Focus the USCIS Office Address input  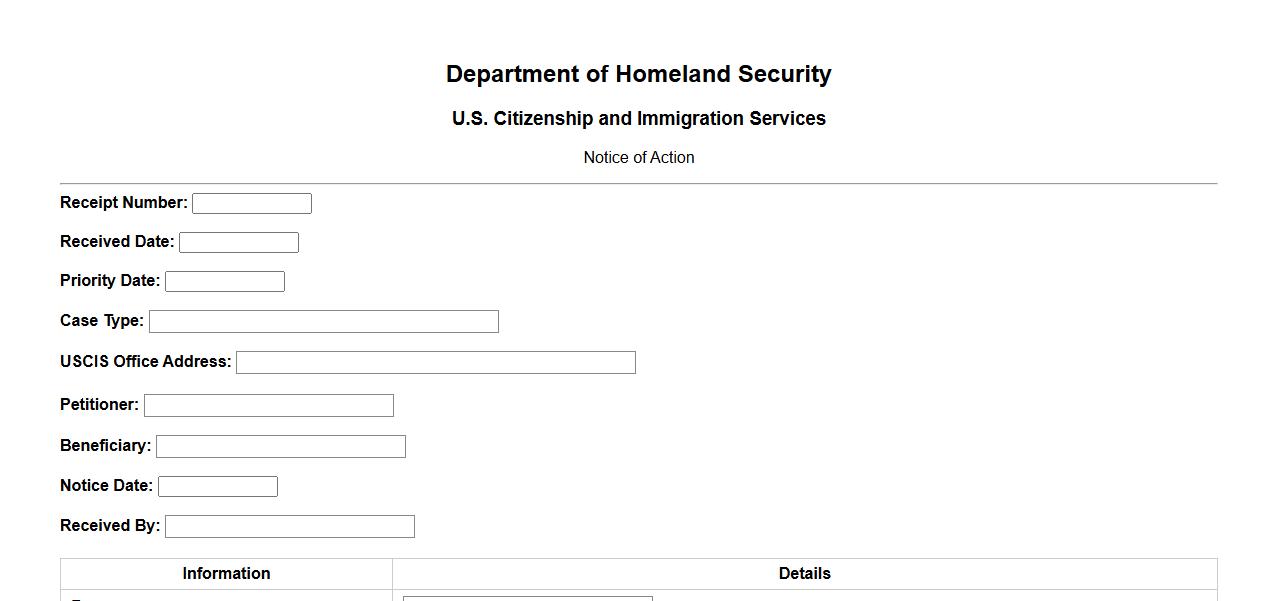(435, 363)
